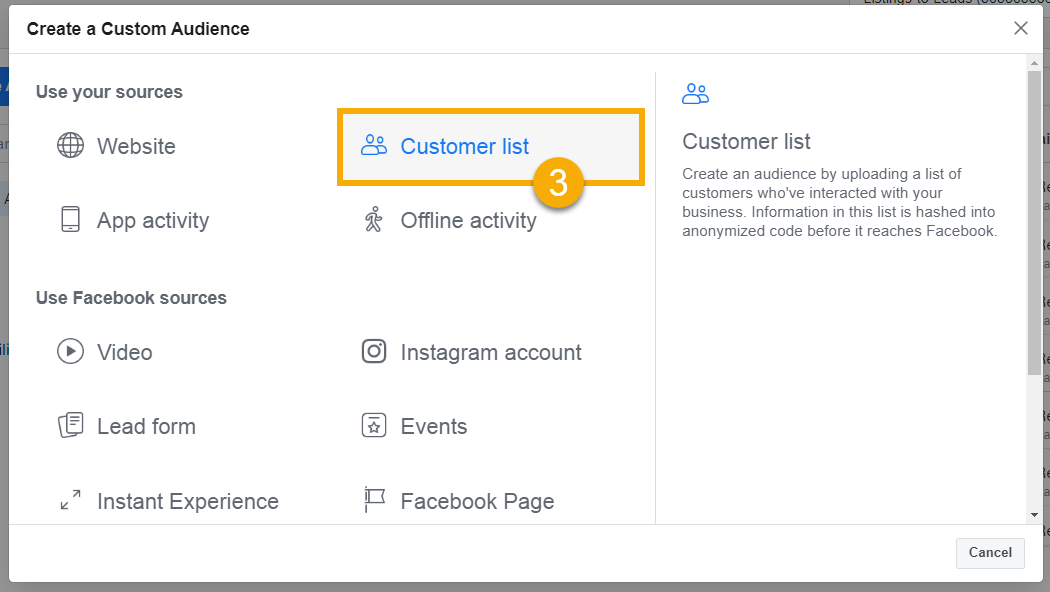This screenshot has height=592, width=1050.
Task: Click the Instagram account camera icon
Action: coord(374,351)
